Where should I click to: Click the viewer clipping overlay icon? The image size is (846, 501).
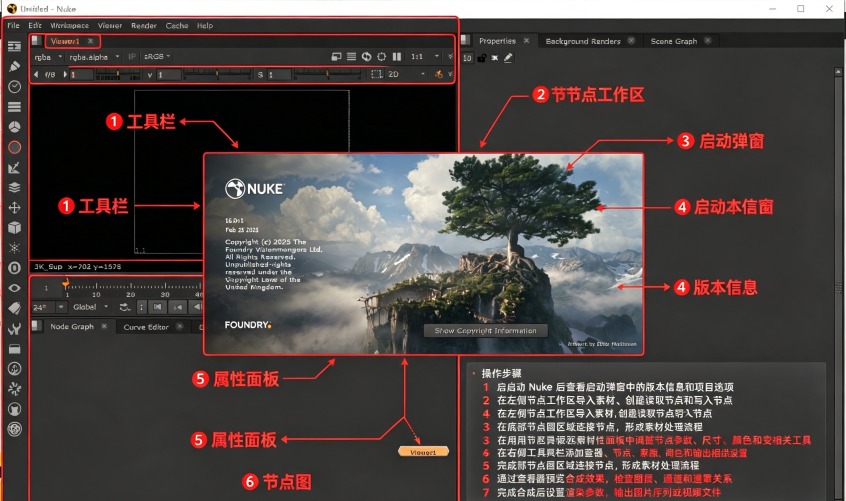(336, 57)
